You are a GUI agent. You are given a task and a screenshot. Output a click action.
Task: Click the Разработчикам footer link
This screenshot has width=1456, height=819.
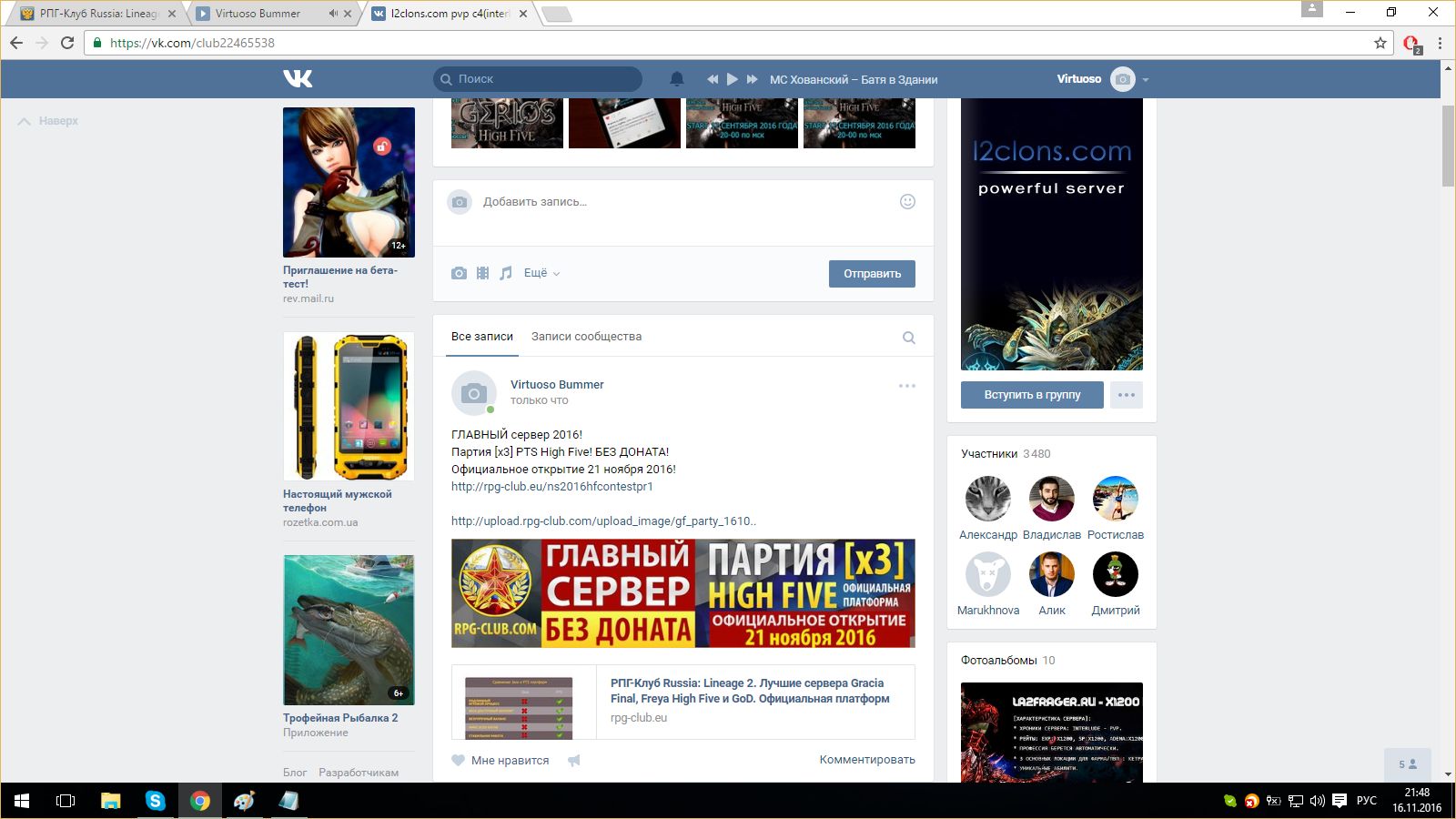[x=359, y=773]
